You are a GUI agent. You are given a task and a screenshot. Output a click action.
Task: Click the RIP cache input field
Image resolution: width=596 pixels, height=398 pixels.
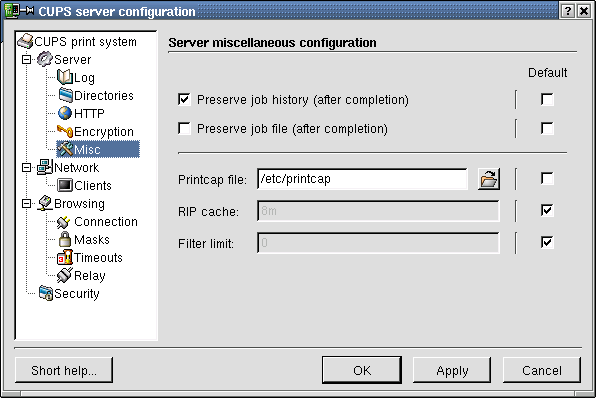(x=378, y=211)
